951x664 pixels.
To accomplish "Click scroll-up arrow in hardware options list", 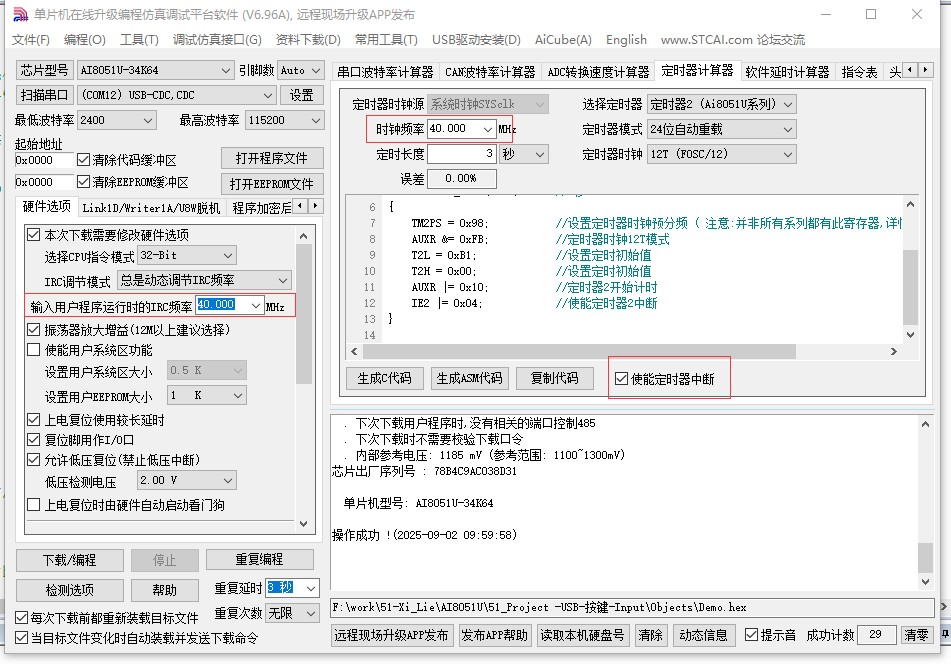I will tap(305, 233).
